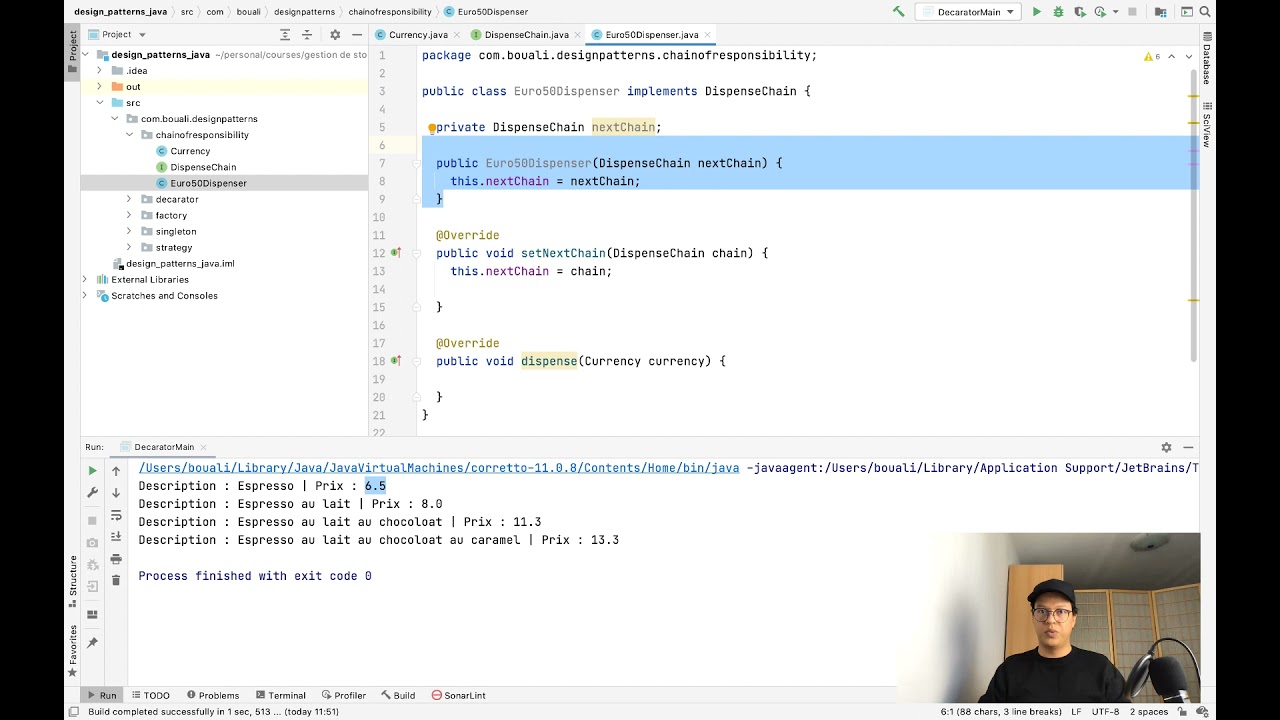Screen dimensions: 1280x720
Task: Toggle the Favorites side tool window
Action: (x=73, y=651)
